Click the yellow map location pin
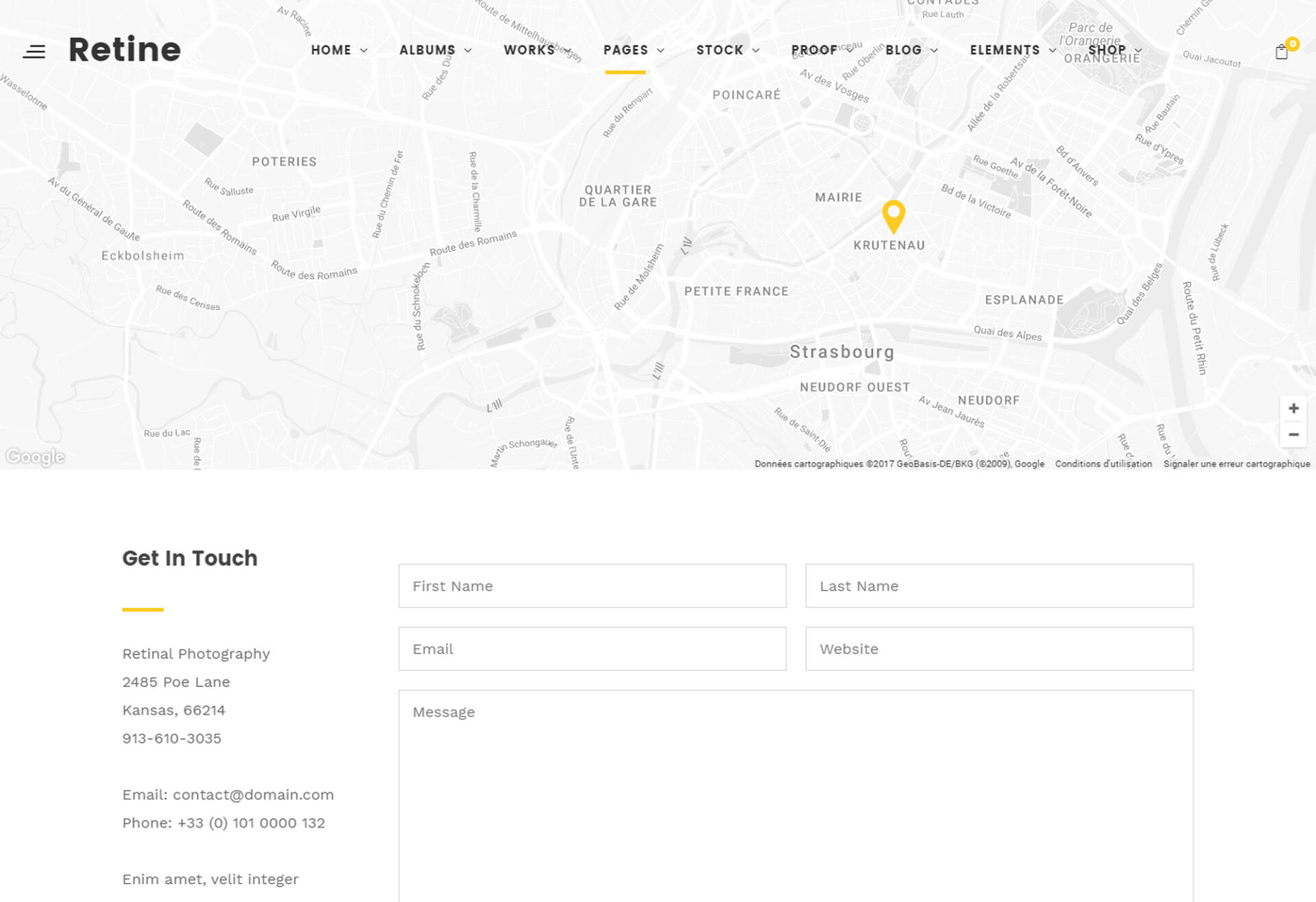The width and height of the screenshot is (1316, 902). click(x=893, y=215)
